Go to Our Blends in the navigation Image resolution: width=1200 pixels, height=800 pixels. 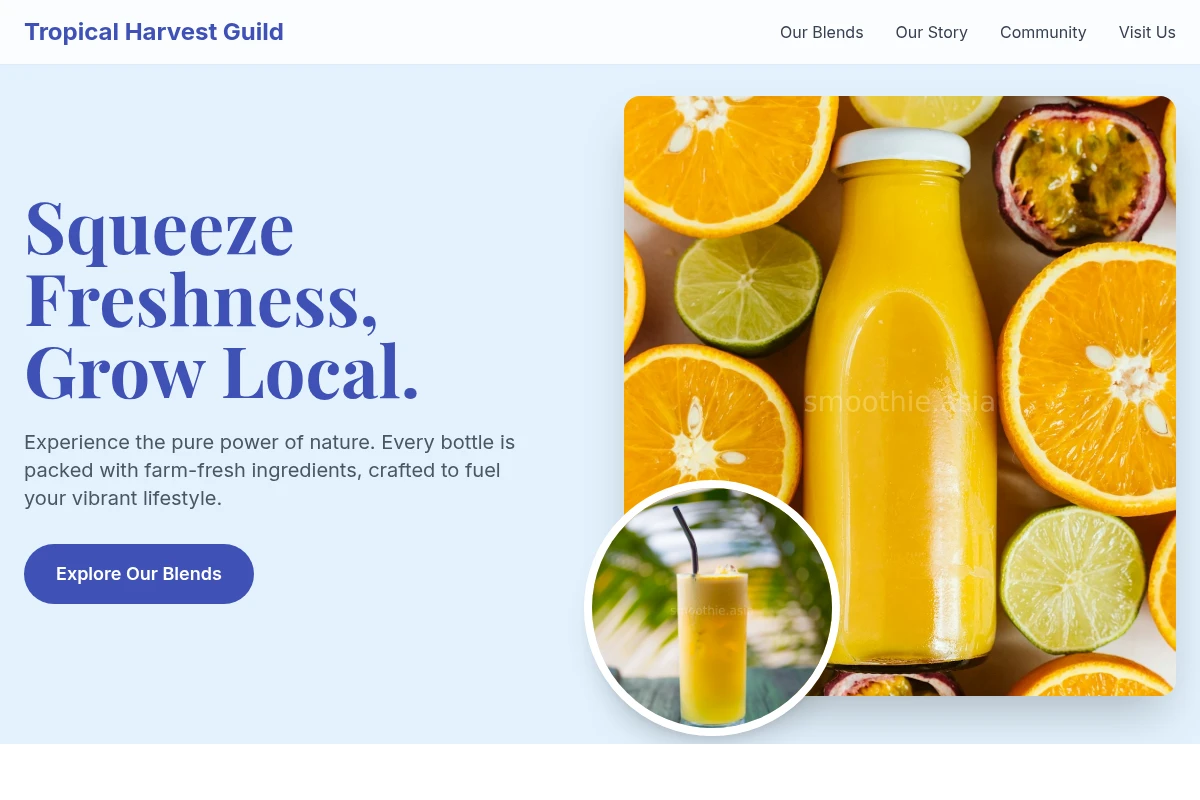click(x=821, y=32)
